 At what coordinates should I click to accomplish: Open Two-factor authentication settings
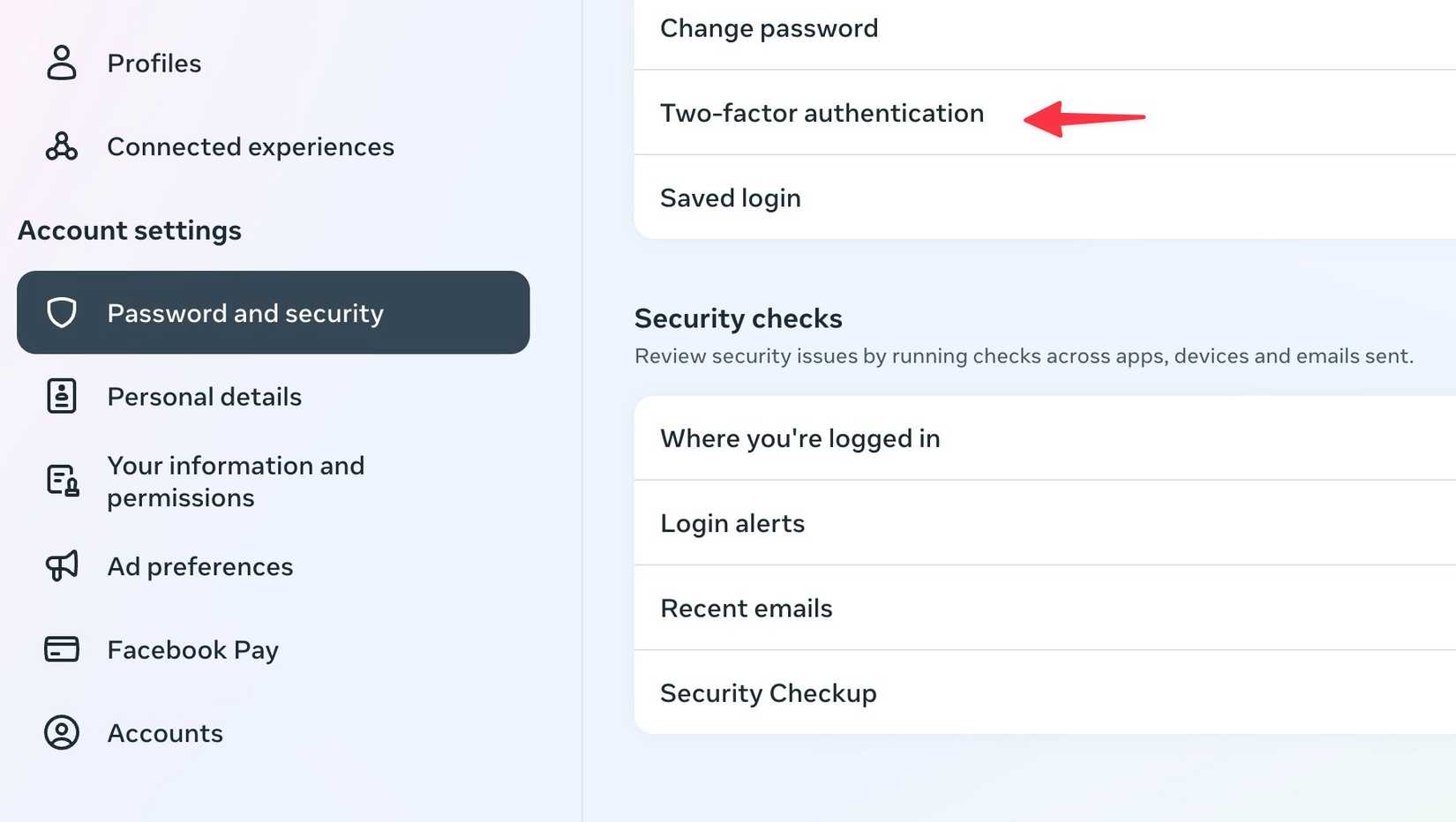822,113
